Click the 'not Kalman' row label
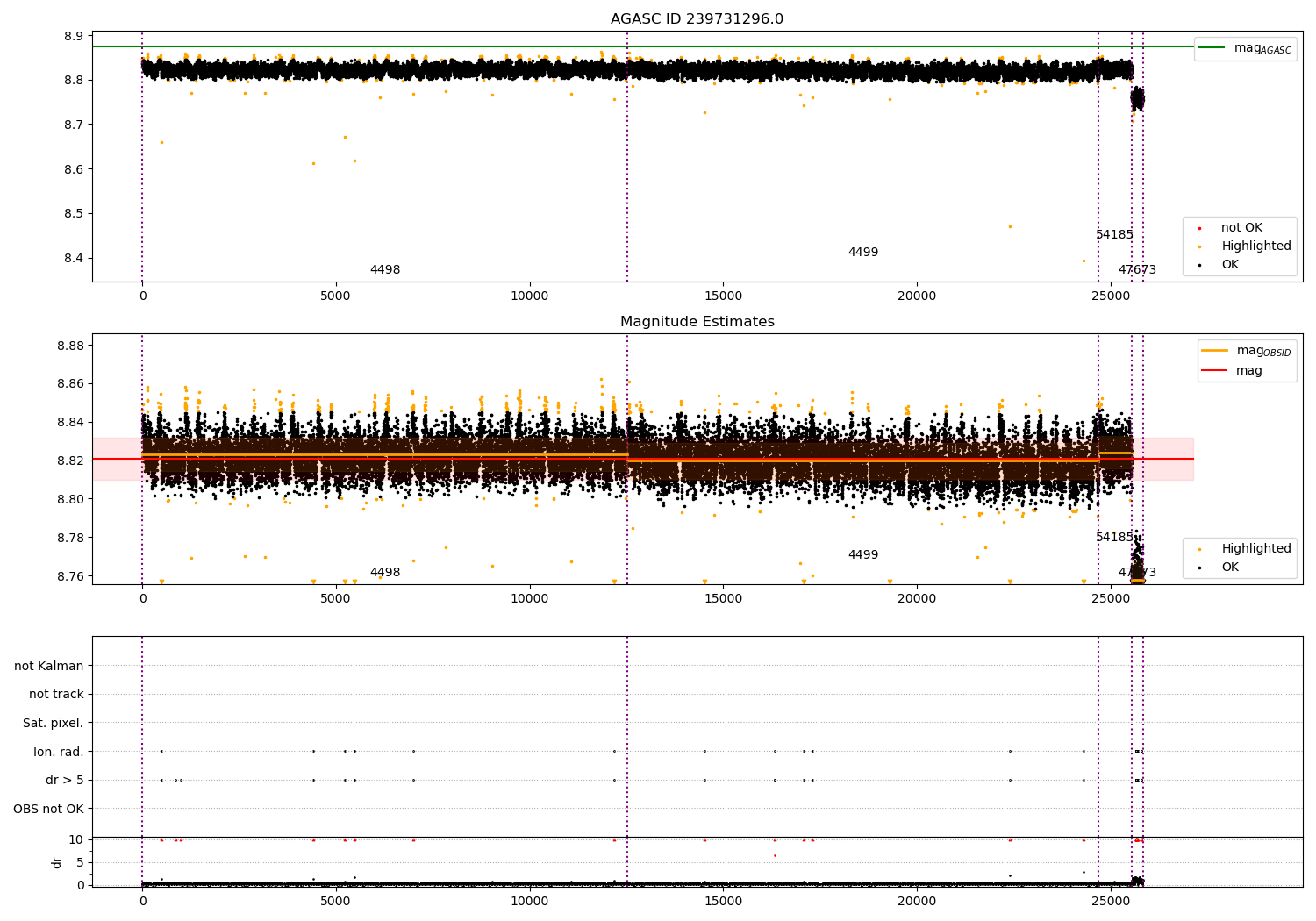Image resolution: width=1316 pixels, height=921 pixels. (49, 666)
